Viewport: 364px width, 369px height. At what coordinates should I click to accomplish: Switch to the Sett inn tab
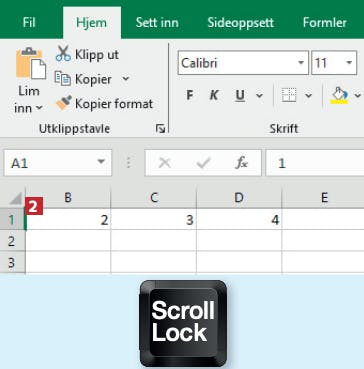157,23
